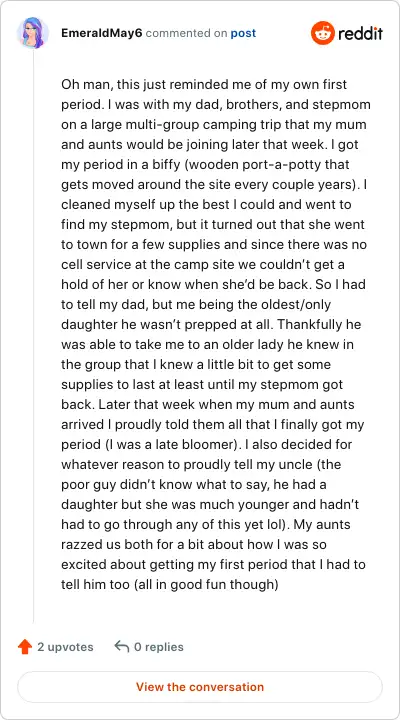
Task: Open EmeraldMay6's avatar image
Action: 33,33
